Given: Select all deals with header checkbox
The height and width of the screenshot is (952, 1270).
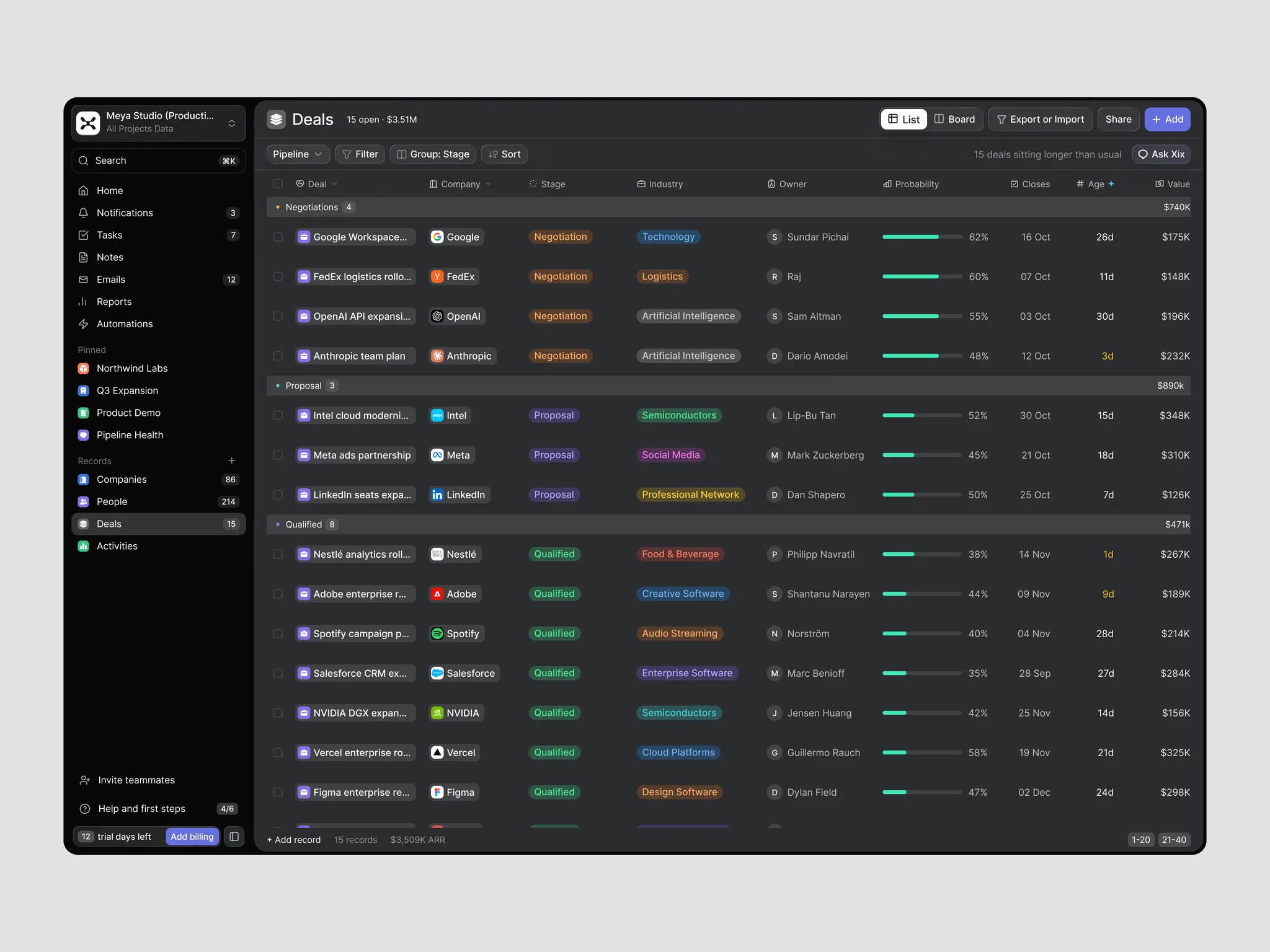Looking at the screenshot, I should tap(278, 184).
